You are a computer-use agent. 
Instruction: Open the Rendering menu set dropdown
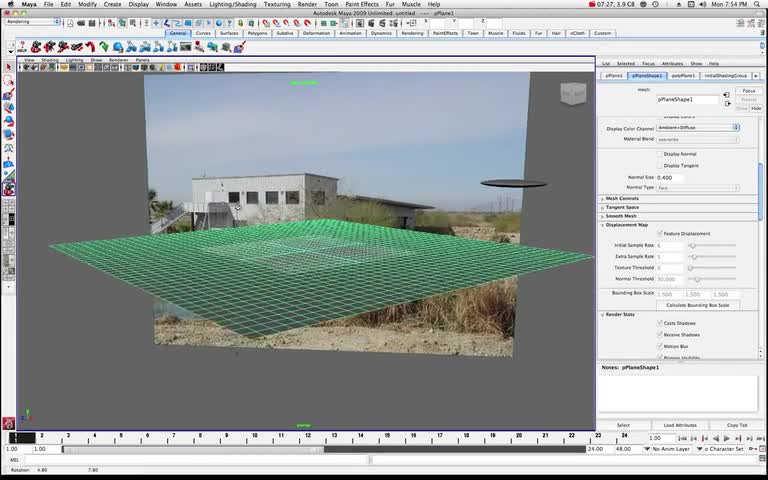click(33, 22)
